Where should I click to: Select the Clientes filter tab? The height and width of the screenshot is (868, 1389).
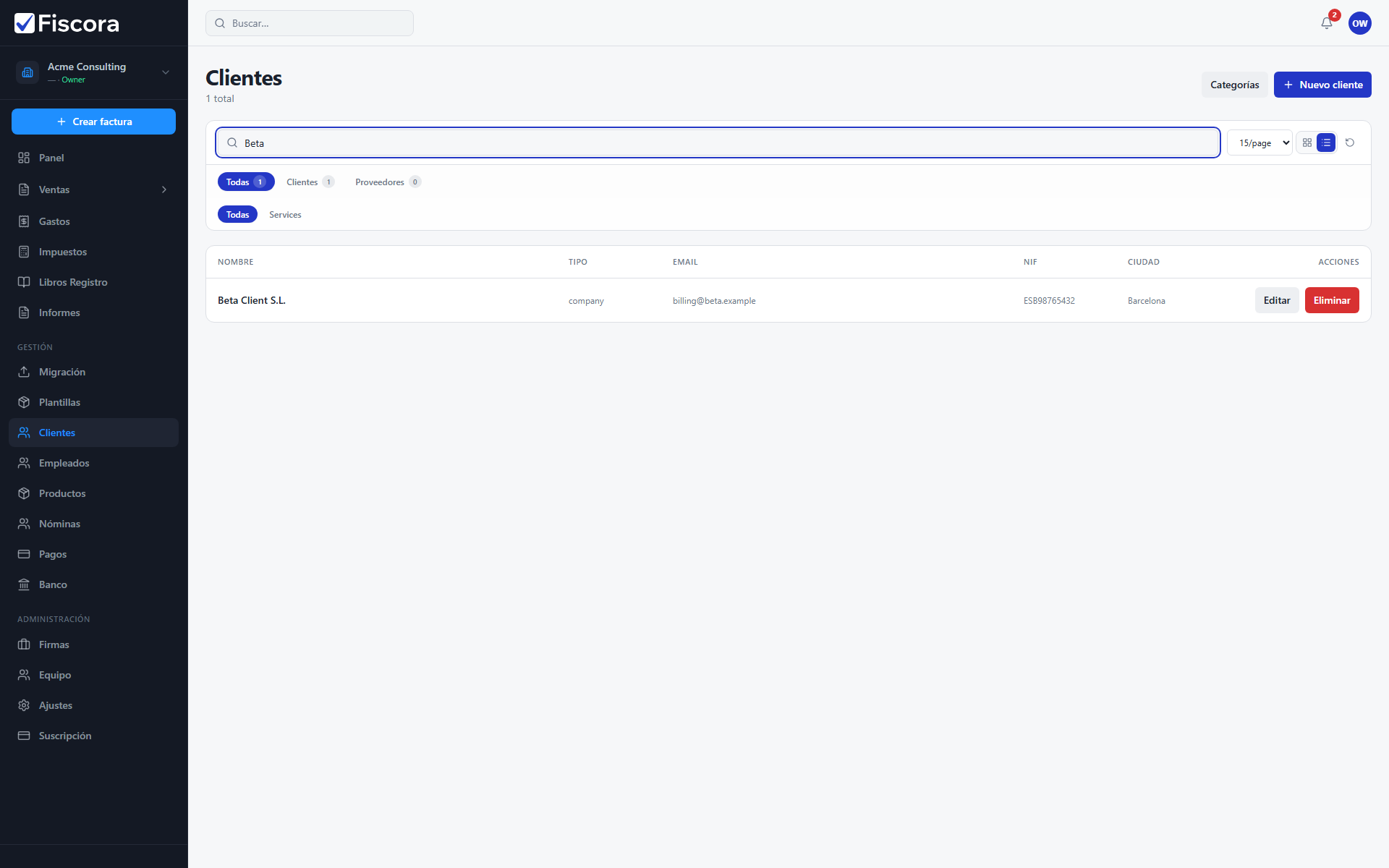[x=310, y=182]
